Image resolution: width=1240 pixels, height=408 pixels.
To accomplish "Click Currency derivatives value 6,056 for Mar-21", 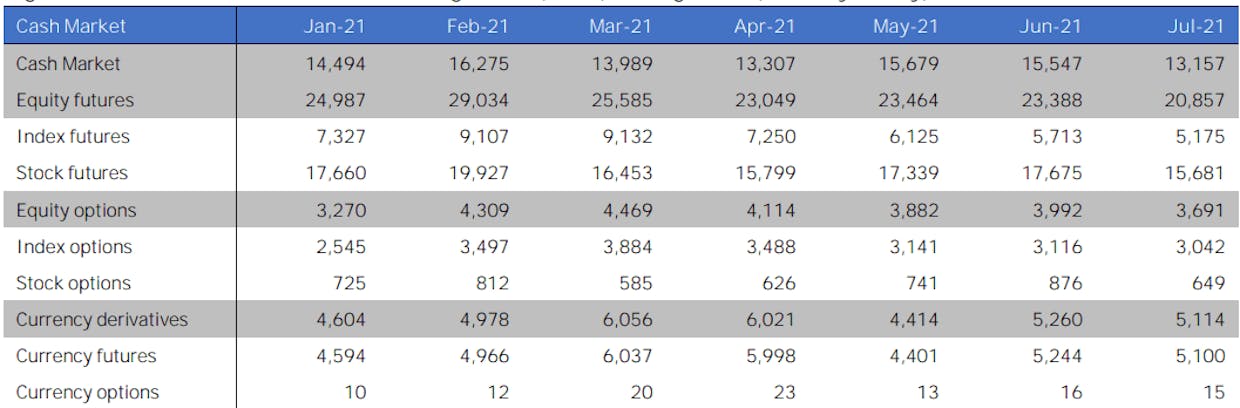I will tap(628, 319).
